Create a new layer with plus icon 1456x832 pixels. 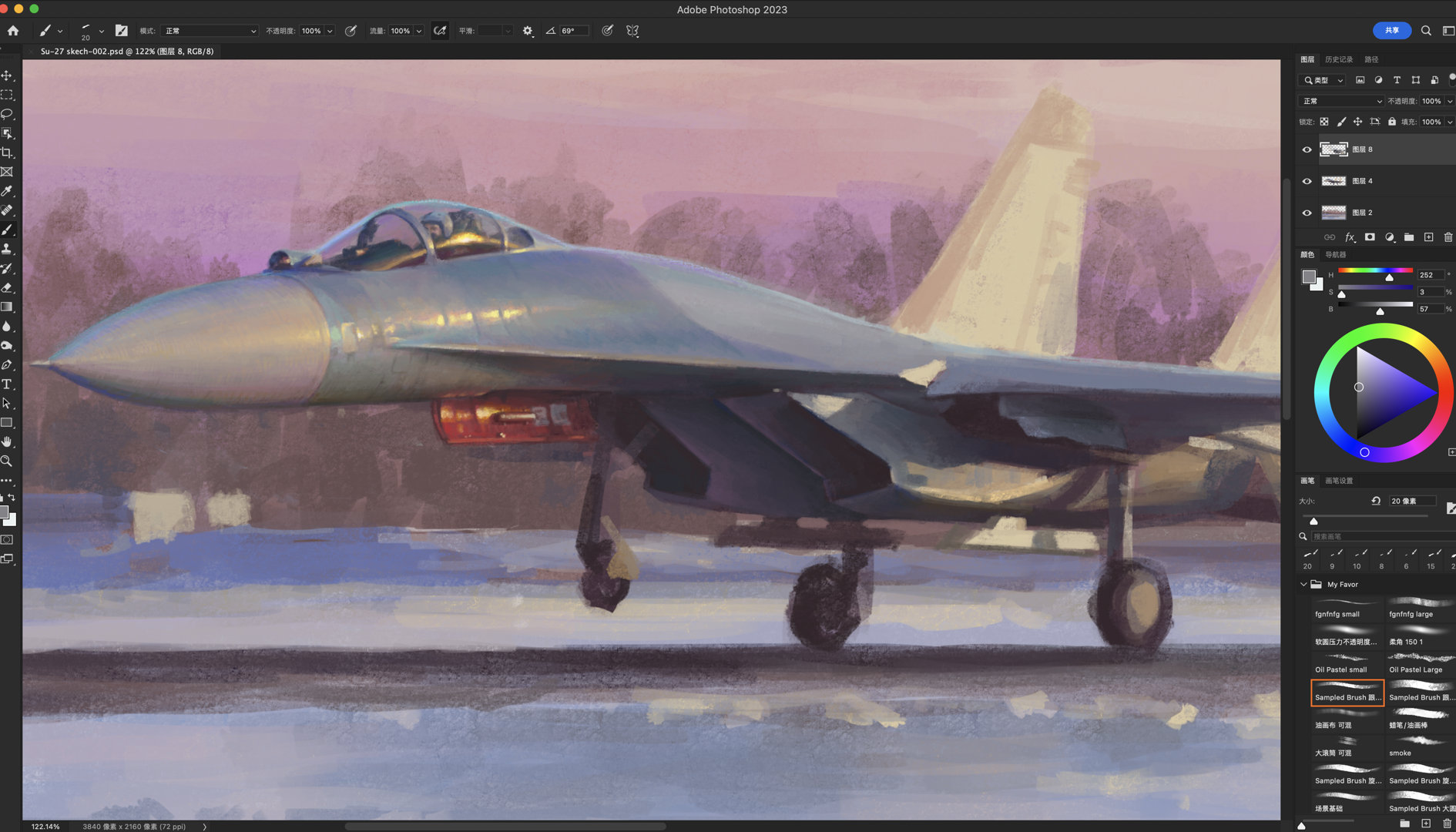click(1428, 237)
